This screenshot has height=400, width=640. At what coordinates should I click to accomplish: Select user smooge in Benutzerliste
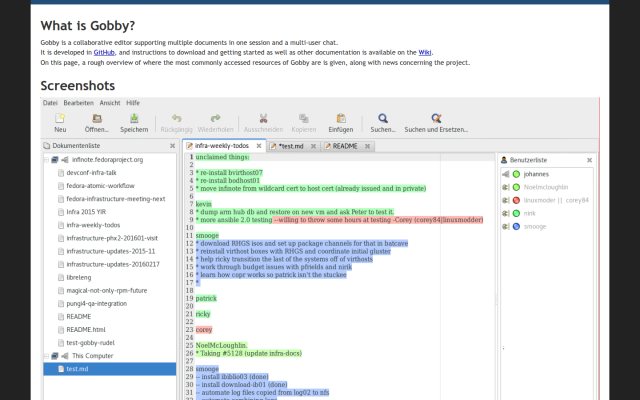535,227
